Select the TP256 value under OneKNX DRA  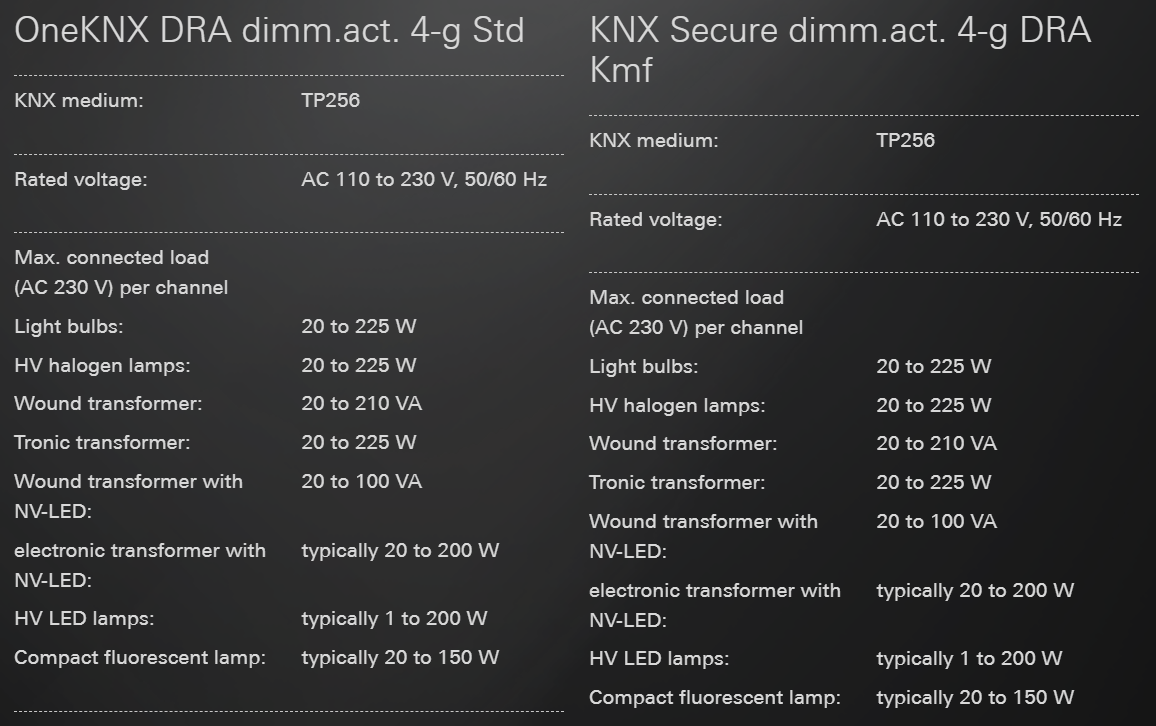click(330, 100)
